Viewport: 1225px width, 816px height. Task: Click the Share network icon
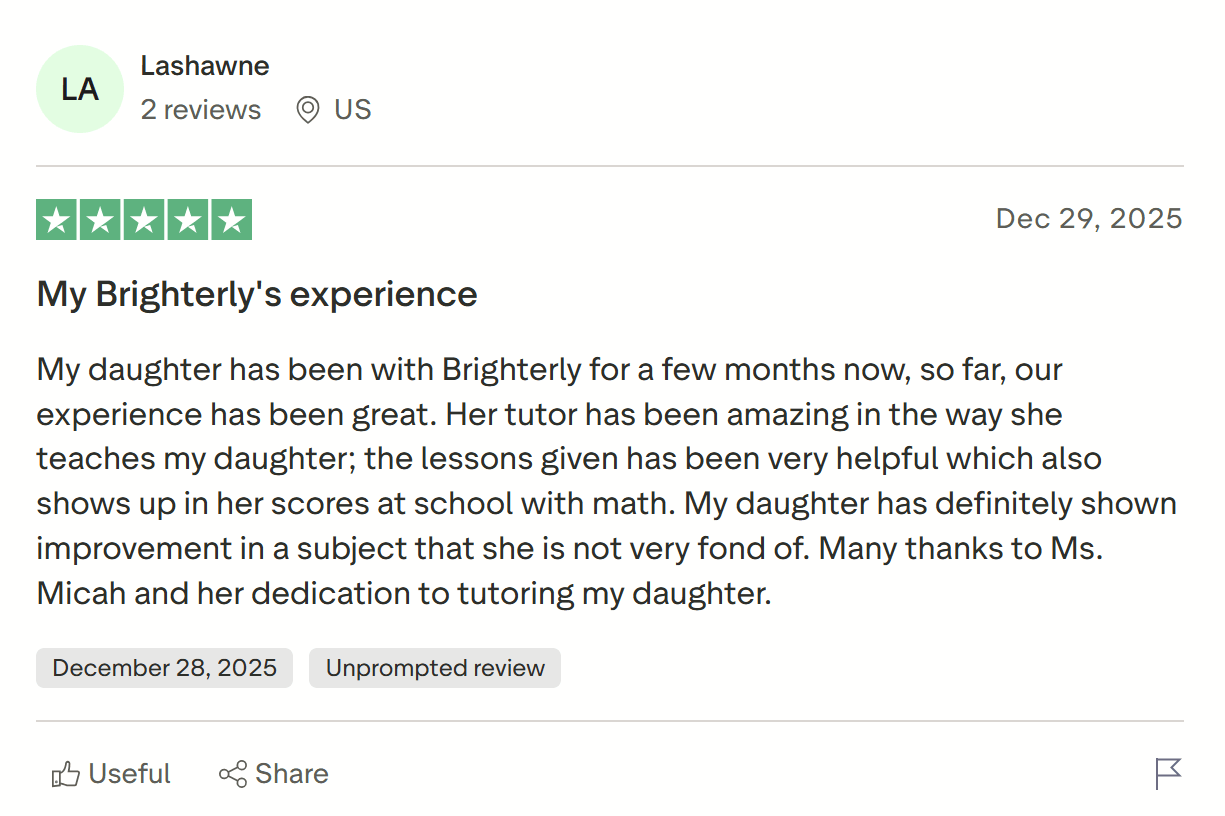point(233,774)
